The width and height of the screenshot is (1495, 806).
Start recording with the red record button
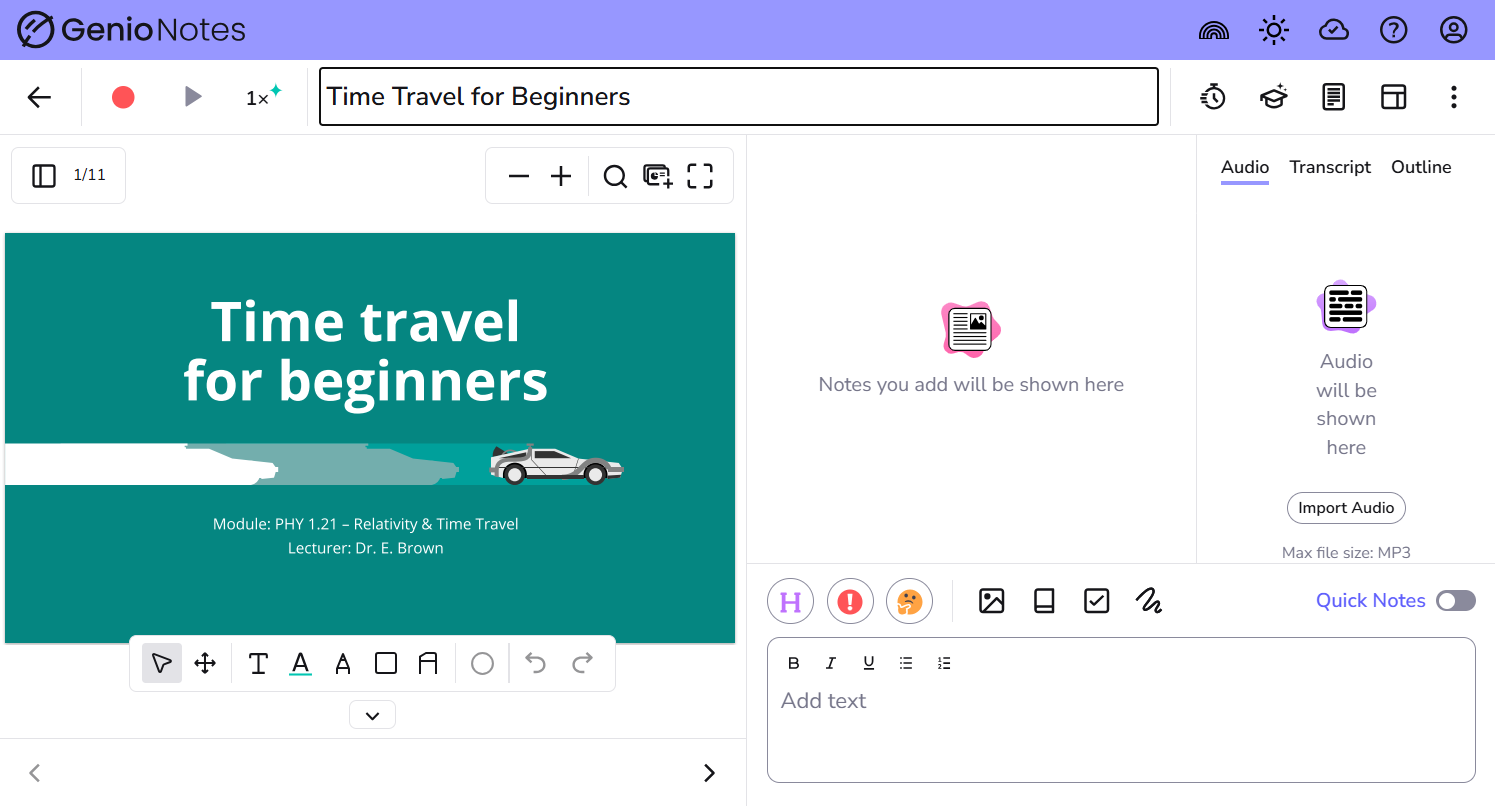[123, 97]
